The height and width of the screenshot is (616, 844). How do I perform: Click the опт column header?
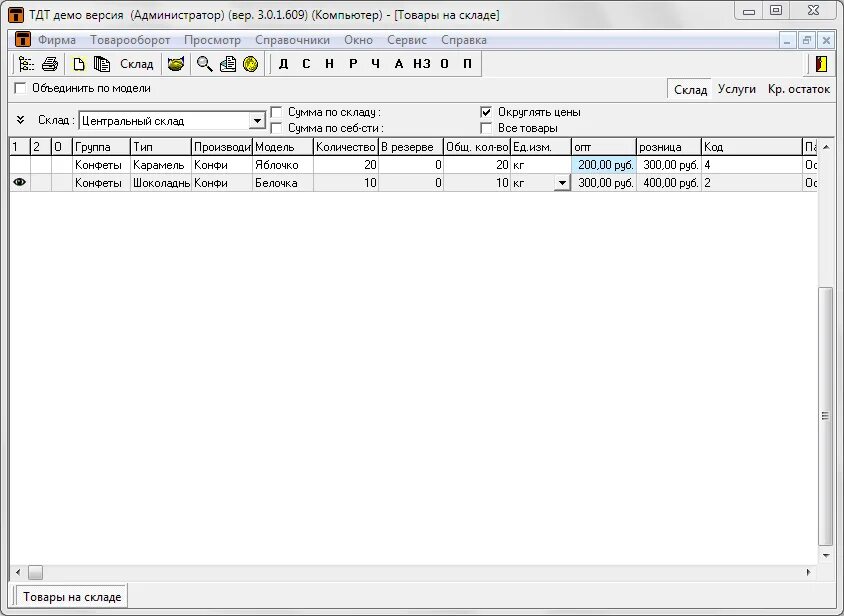coord(603,147)
